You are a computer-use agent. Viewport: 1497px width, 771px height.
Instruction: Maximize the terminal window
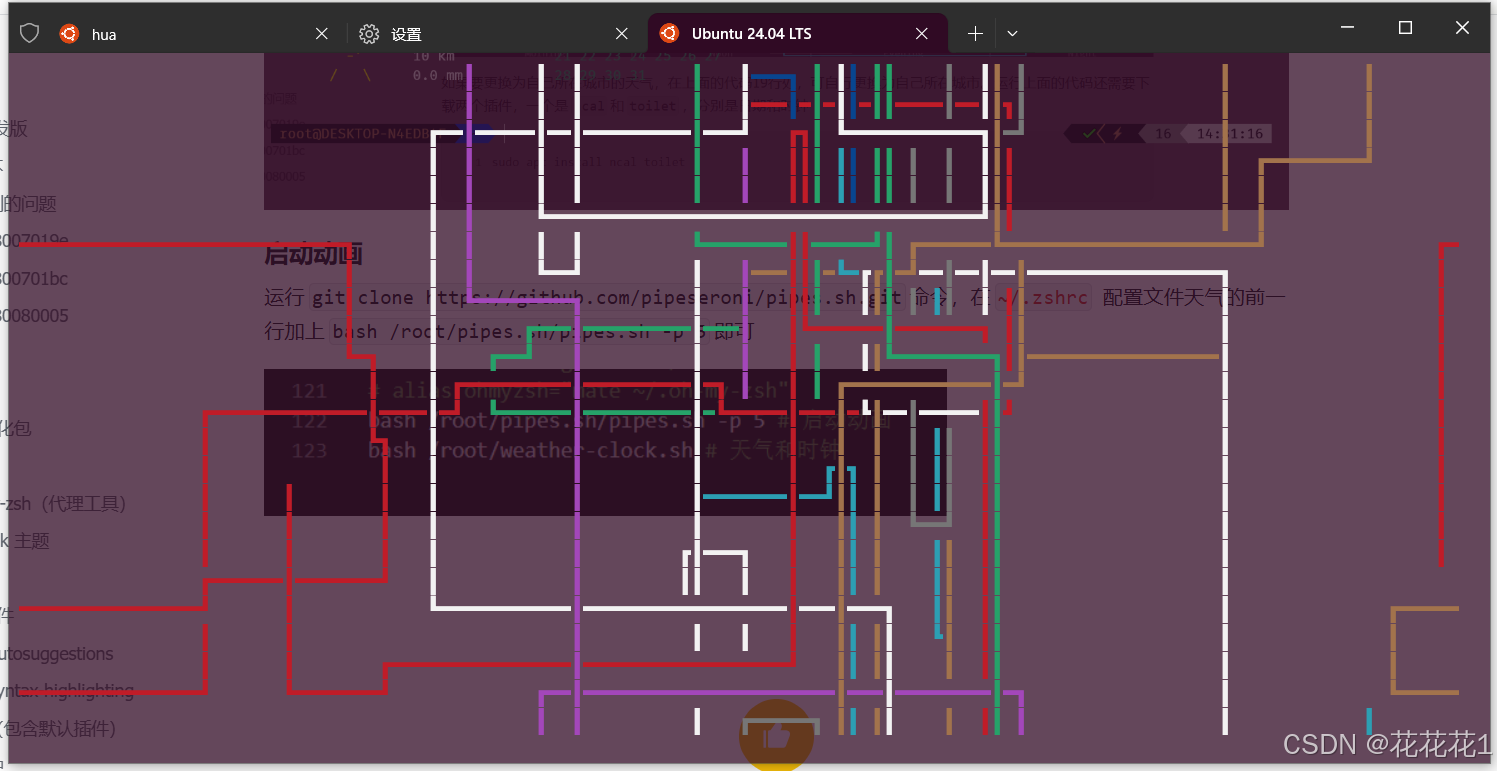tap(1405, 28)
